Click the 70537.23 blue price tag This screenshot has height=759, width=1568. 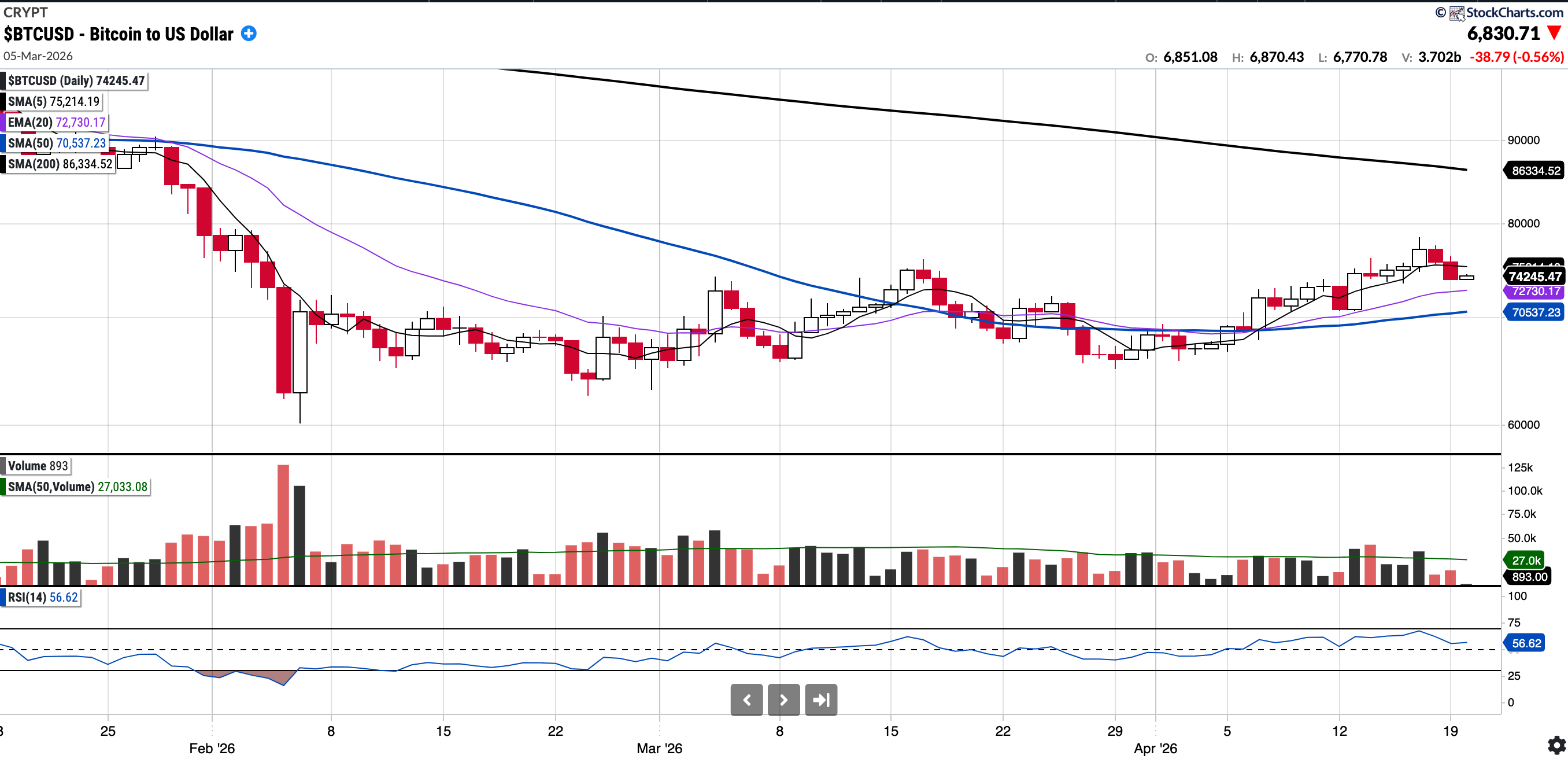(1534, 312)
